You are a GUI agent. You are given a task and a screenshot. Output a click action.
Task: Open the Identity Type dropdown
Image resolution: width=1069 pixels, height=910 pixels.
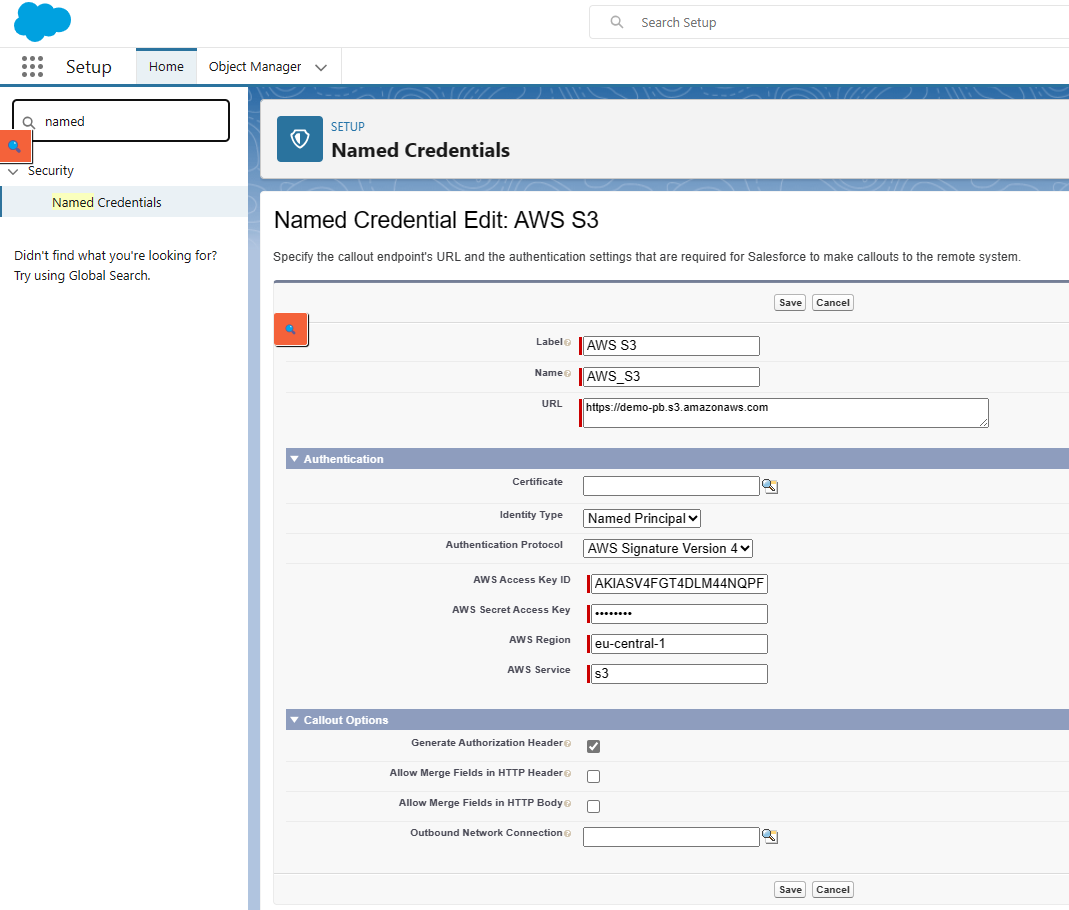[x=642, y=519]
